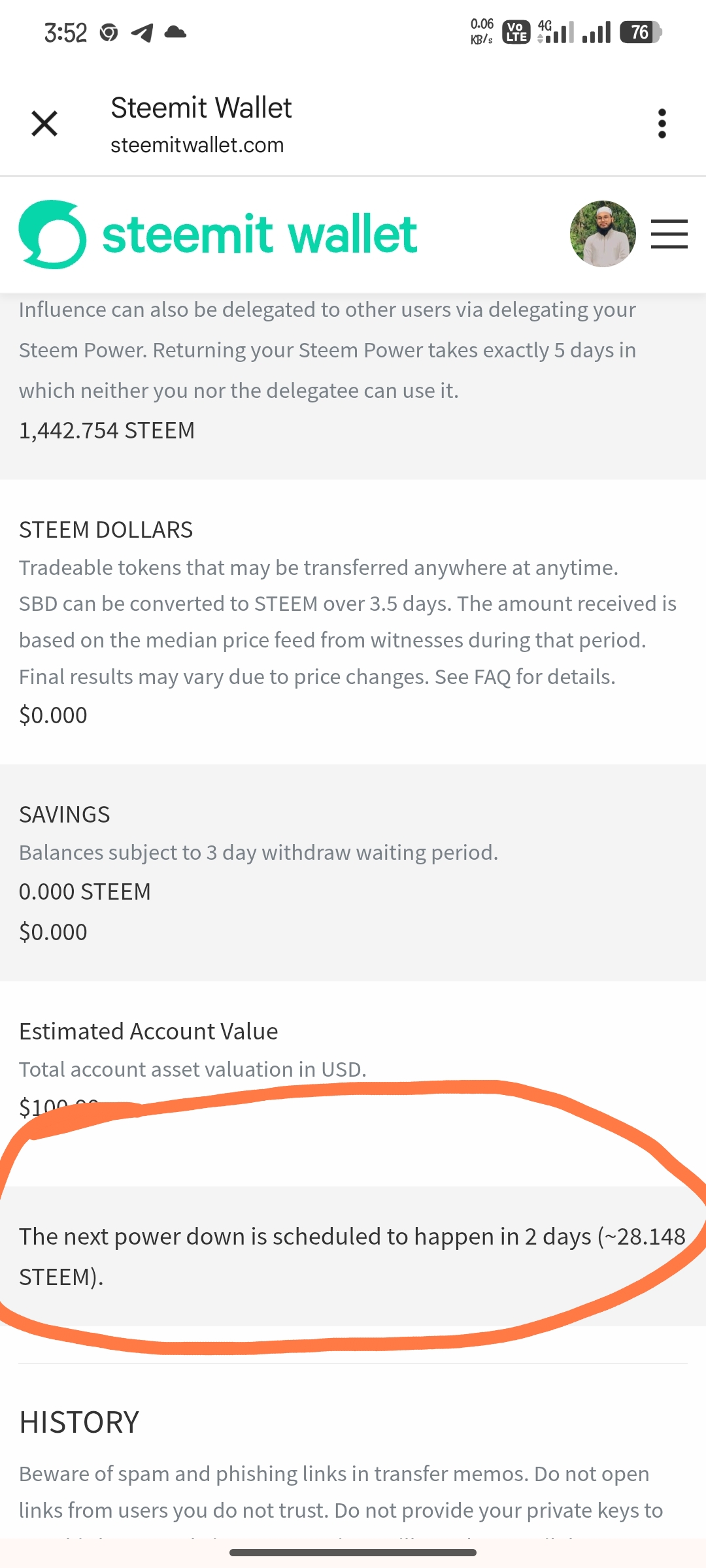This screenshot has width=706, height=1568.
Task: Open the Steem Dollars $0.000 balance dropdown
Action: tap(53, 715)
